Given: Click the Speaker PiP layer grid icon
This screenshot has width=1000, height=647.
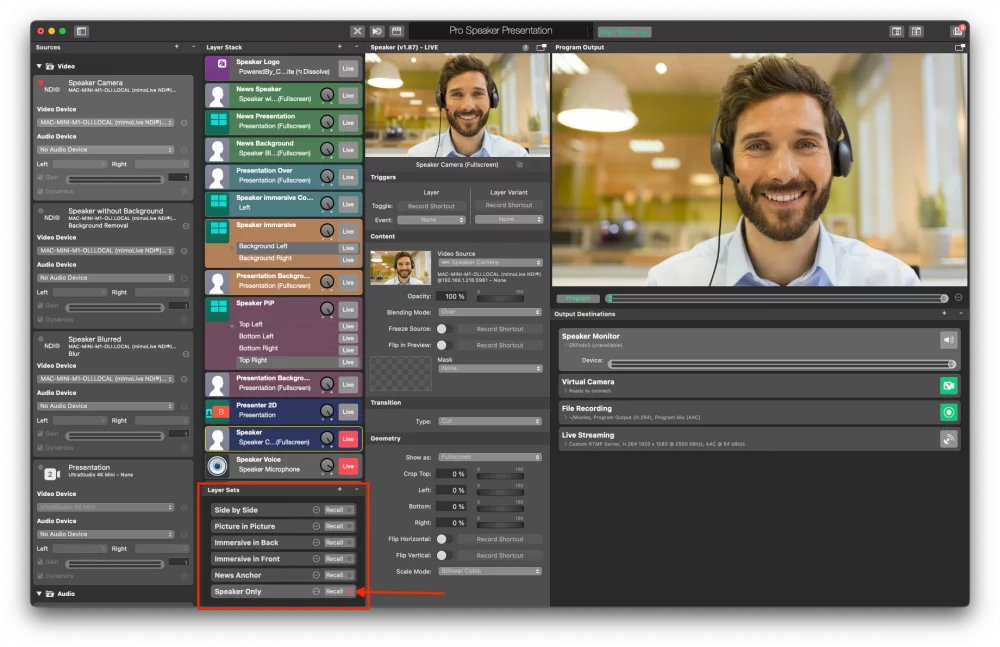Looking at the screenshot, I should pos(218,307).
